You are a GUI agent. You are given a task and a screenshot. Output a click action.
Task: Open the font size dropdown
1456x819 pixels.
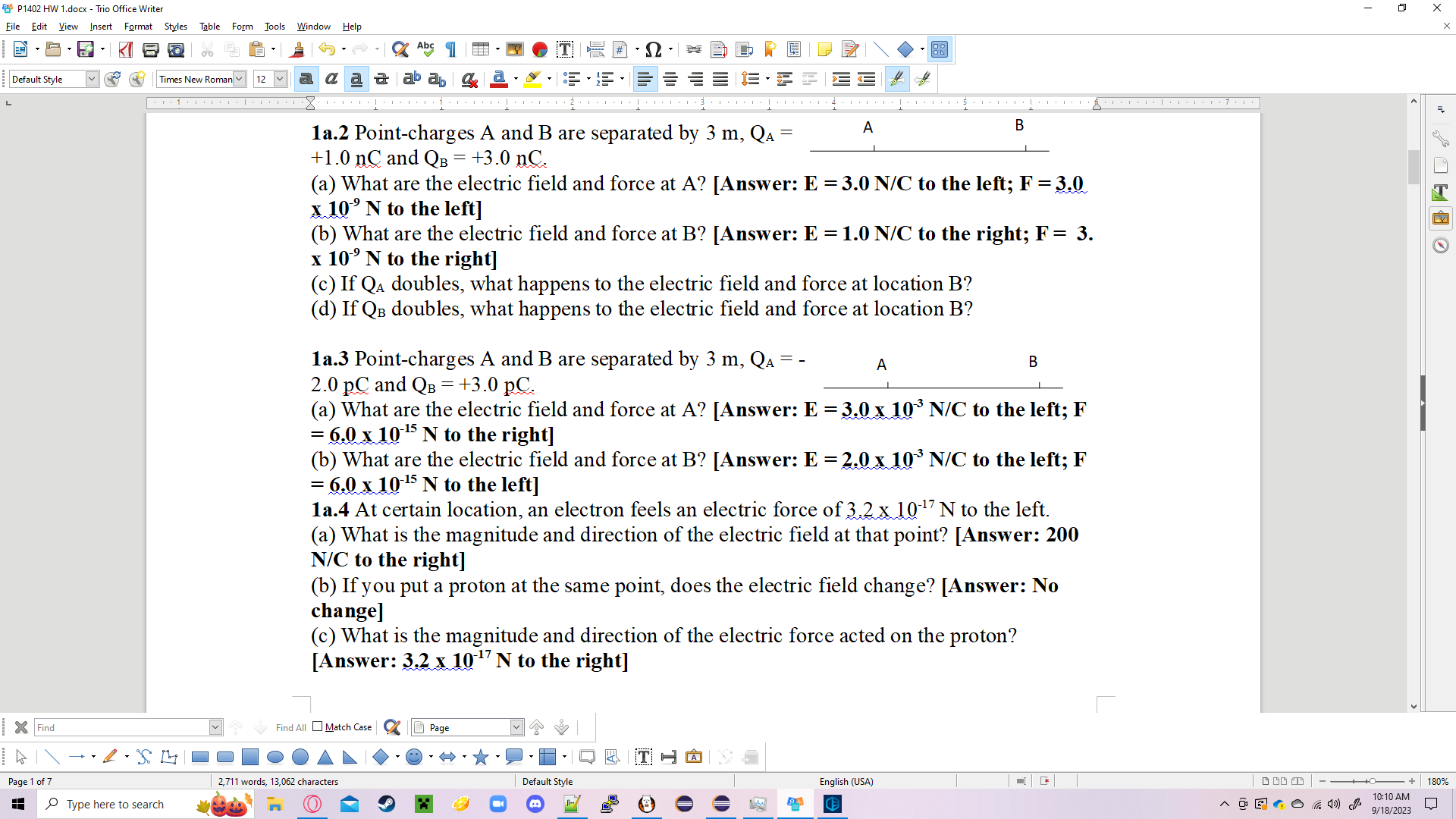point(280,79)
